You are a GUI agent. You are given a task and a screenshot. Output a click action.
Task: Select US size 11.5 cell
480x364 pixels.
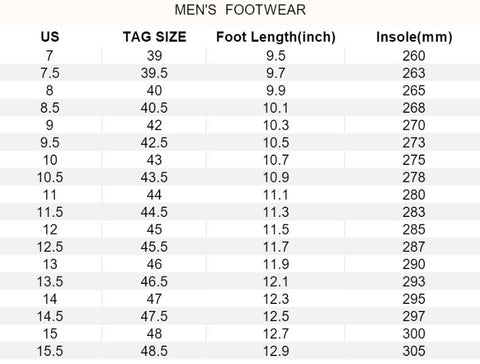pyautogui.click(x=50, y=212)
